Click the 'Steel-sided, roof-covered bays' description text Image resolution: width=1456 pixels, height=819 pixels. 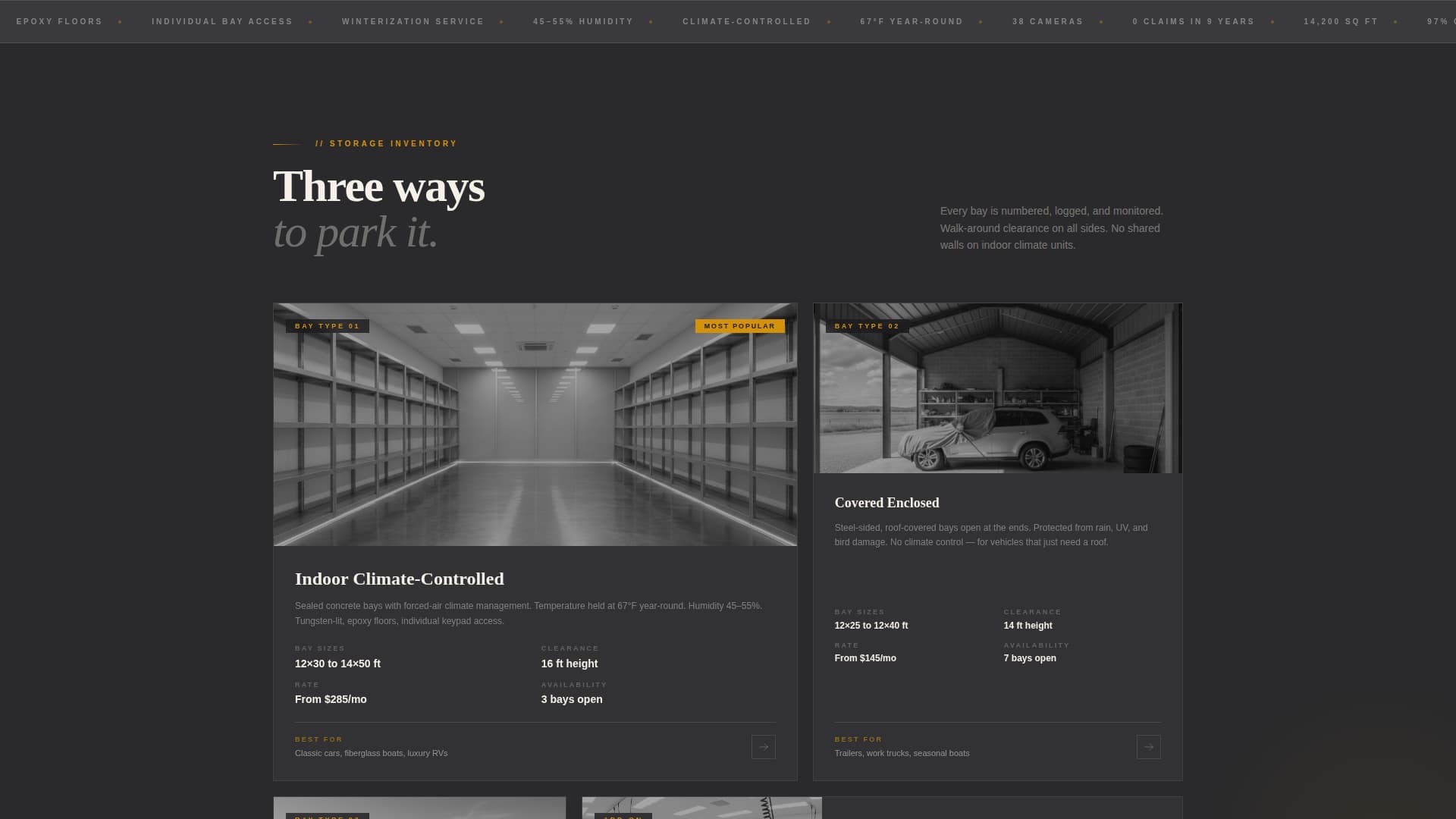991,535
